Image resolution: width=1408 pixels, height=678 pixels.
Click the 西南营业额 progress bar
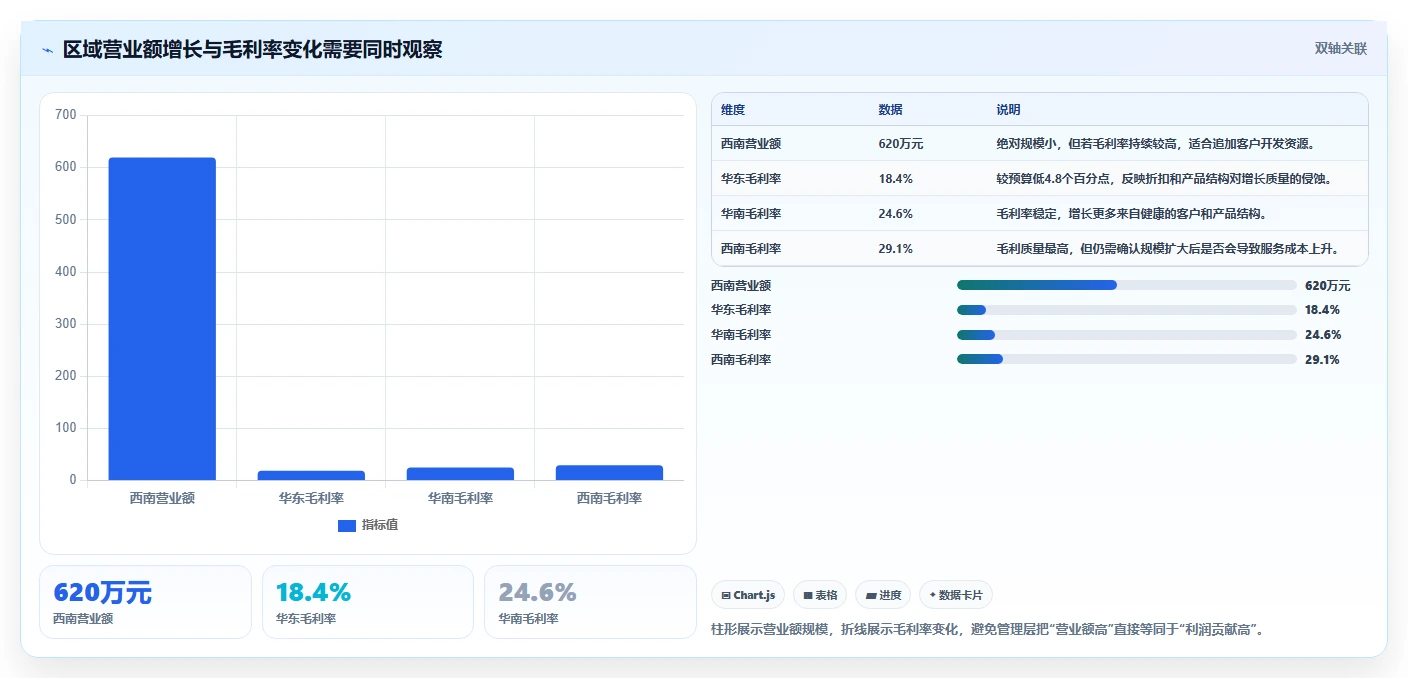click(x=1126, y=285)
